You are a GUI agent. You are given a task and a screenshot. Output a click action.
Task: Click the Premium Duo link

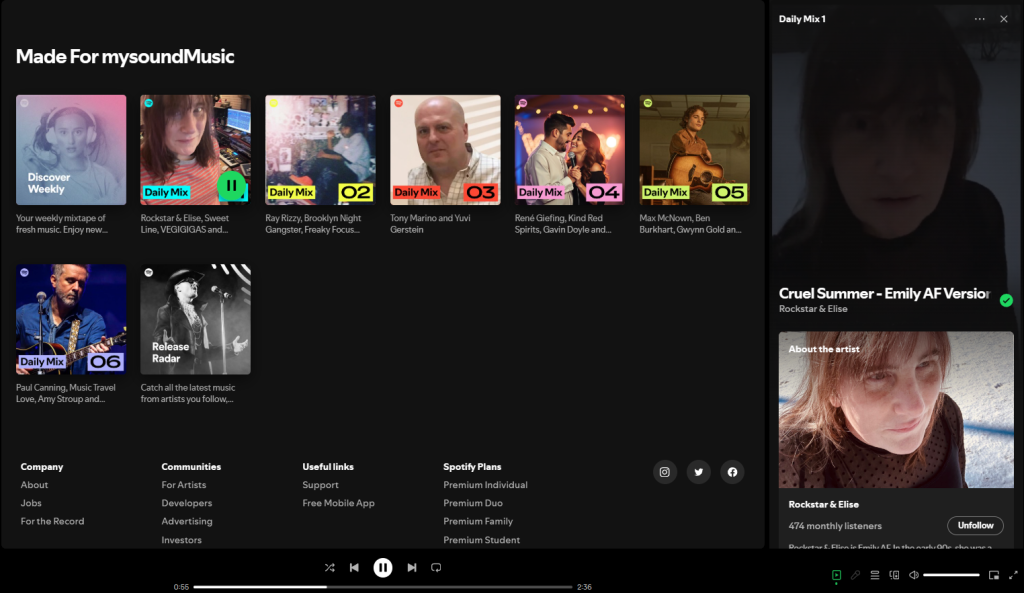click(473, 503)
